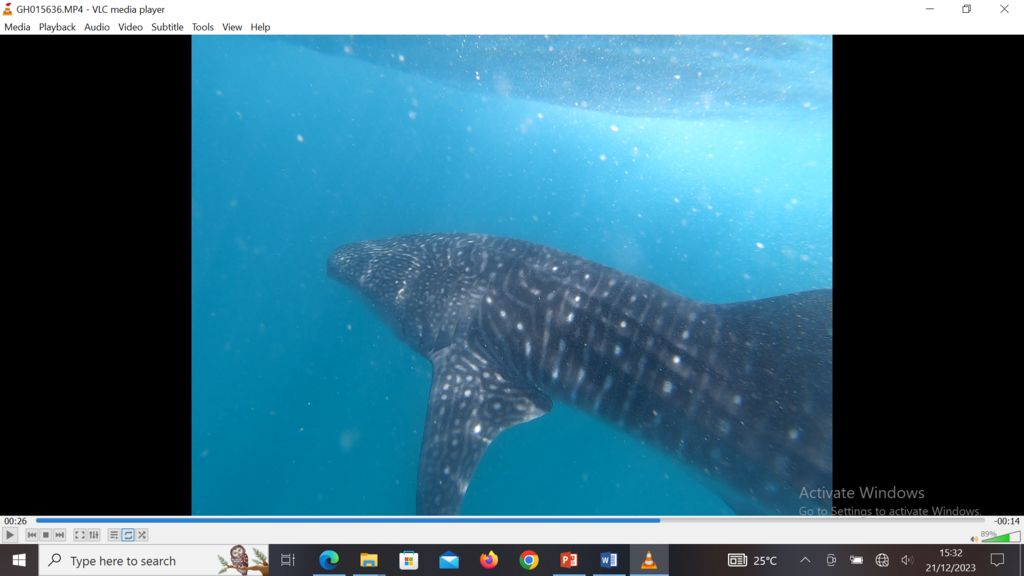
Task: Jump to the next media track
Action: (x=59, y=535)
